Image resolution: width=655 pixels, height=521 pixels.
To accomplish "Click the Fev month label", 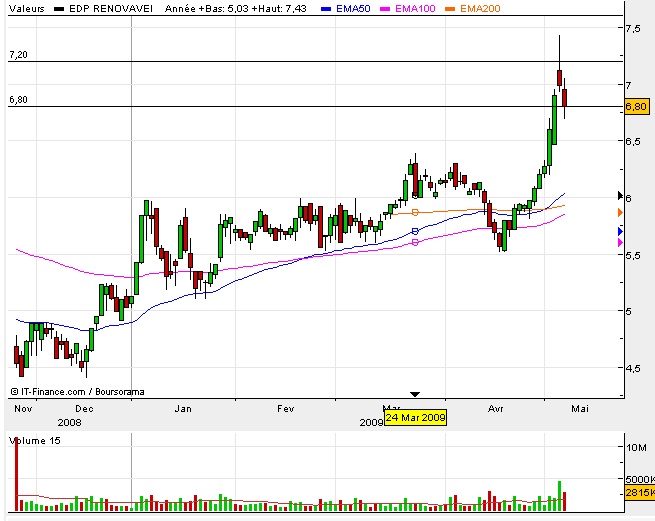I will (x=286, y=409).
